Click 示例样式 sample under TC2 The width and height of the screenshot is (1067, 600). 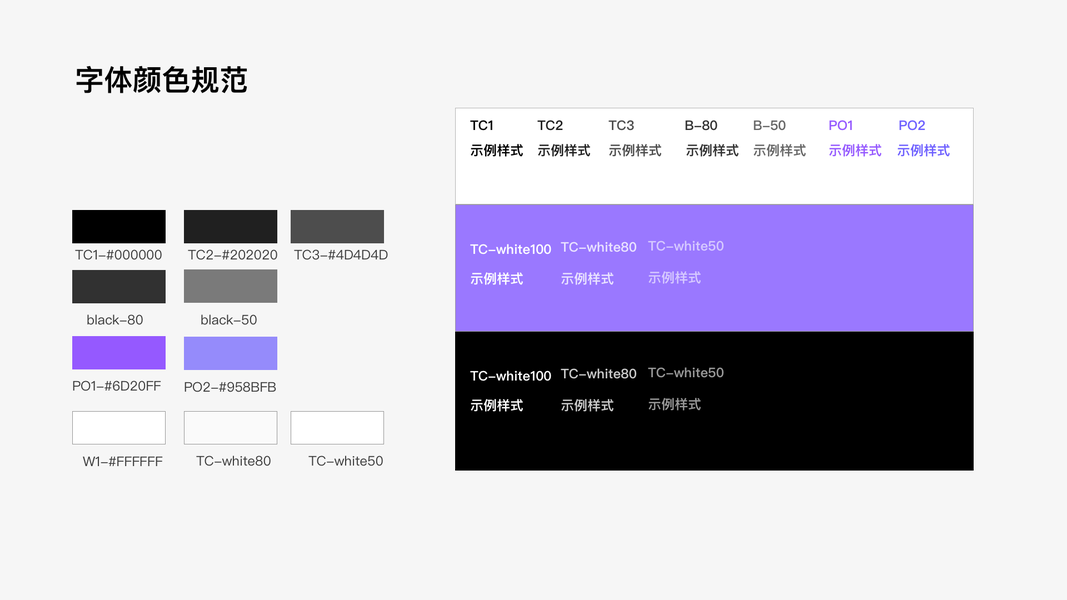point(563,150)
